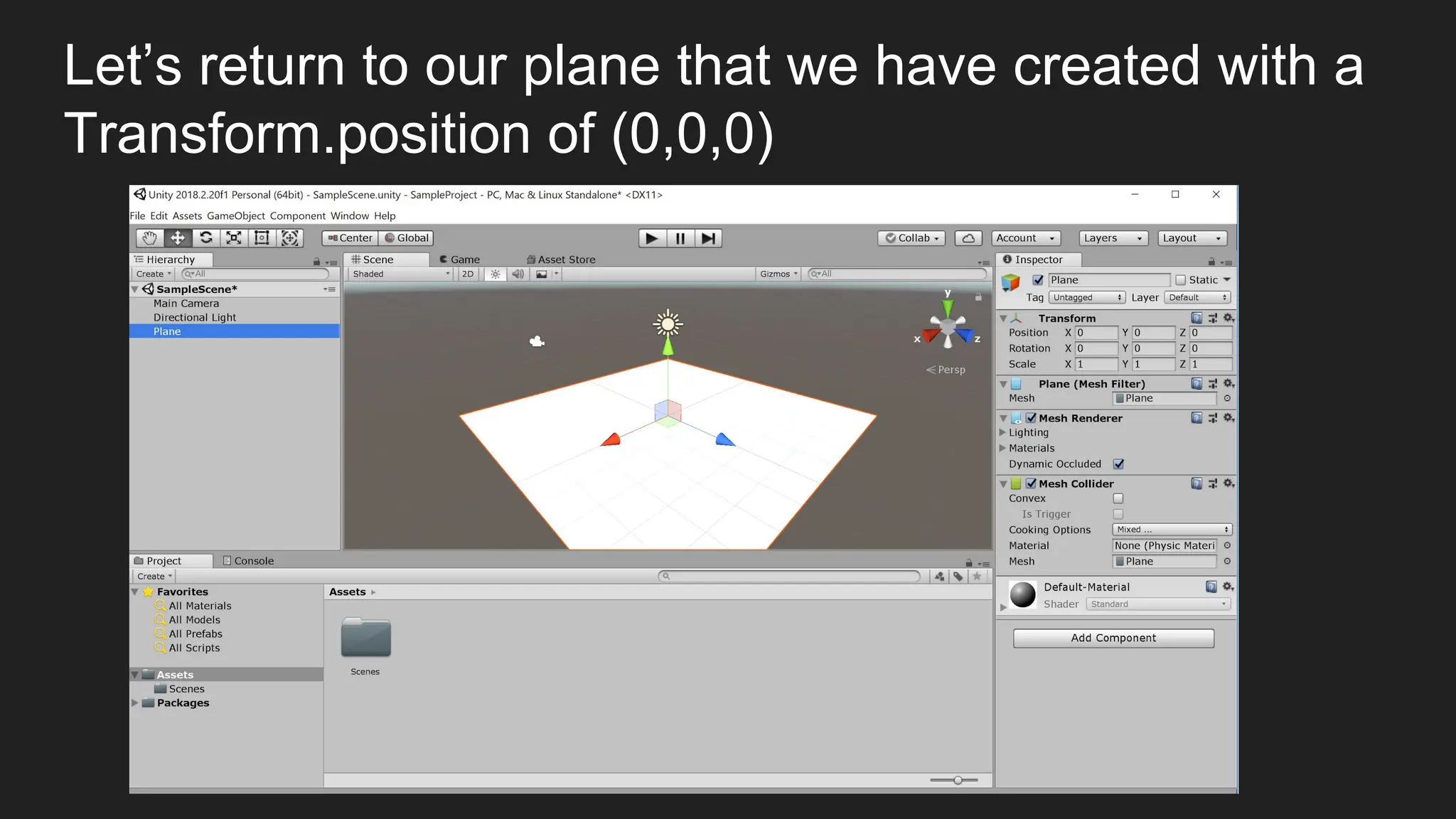Select the Hand tool in toolbar
Viewport: 1456px width, 819px height.
click(x=149, y=238)
